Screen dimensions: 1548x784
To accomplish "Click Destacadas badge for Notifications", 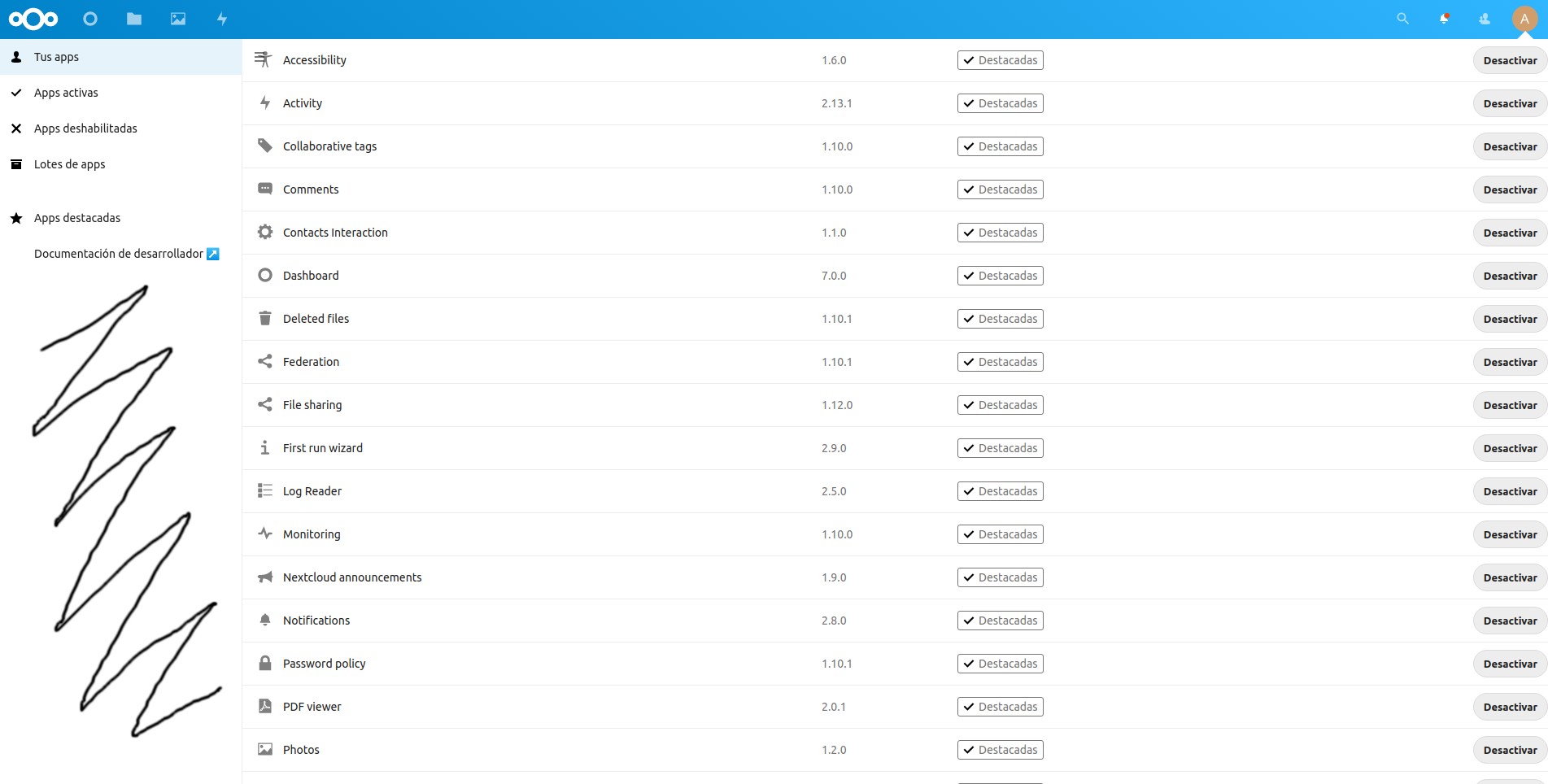I will click(x=1001, y=621).
